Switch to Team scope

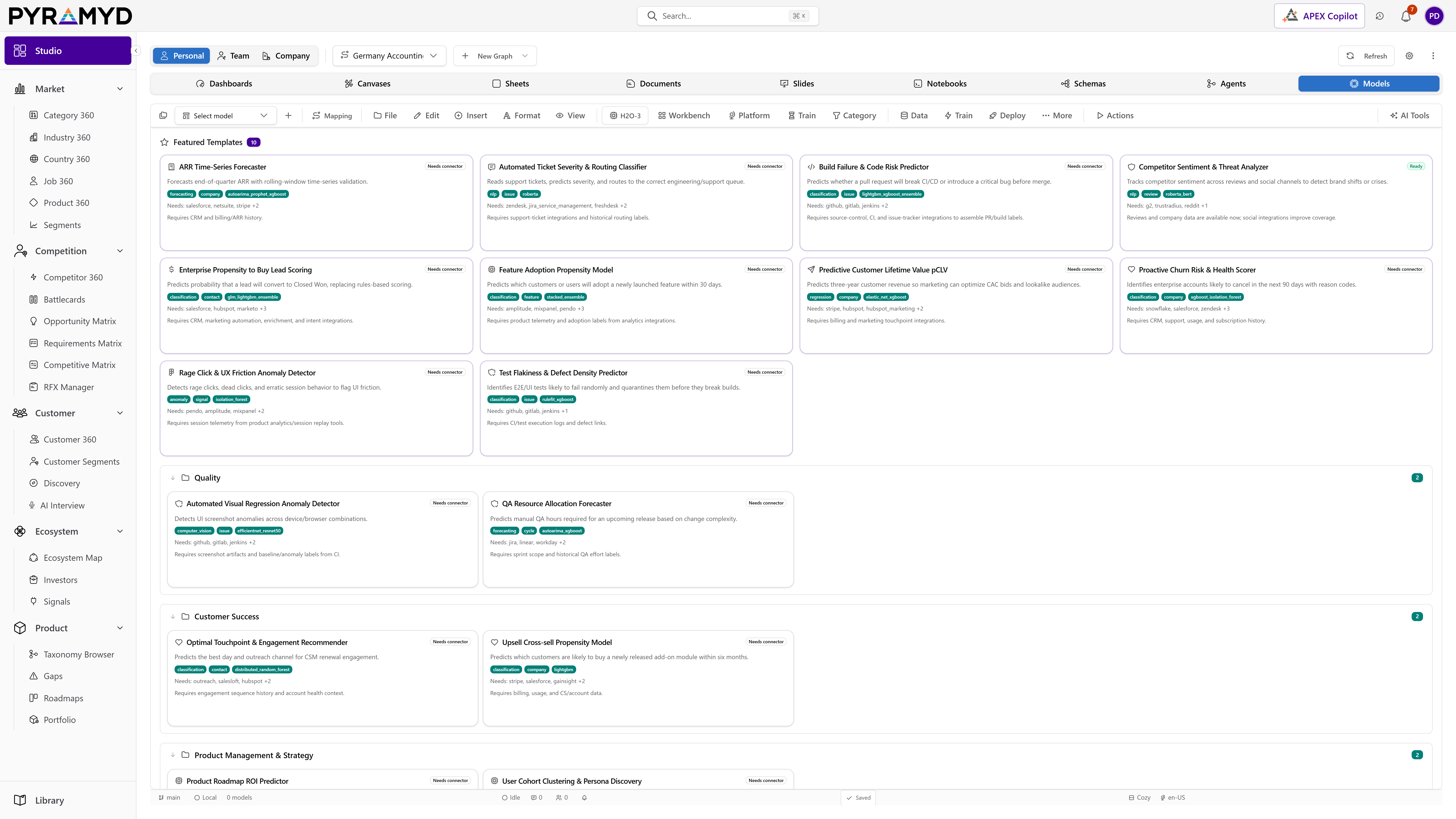click(233, 56)
